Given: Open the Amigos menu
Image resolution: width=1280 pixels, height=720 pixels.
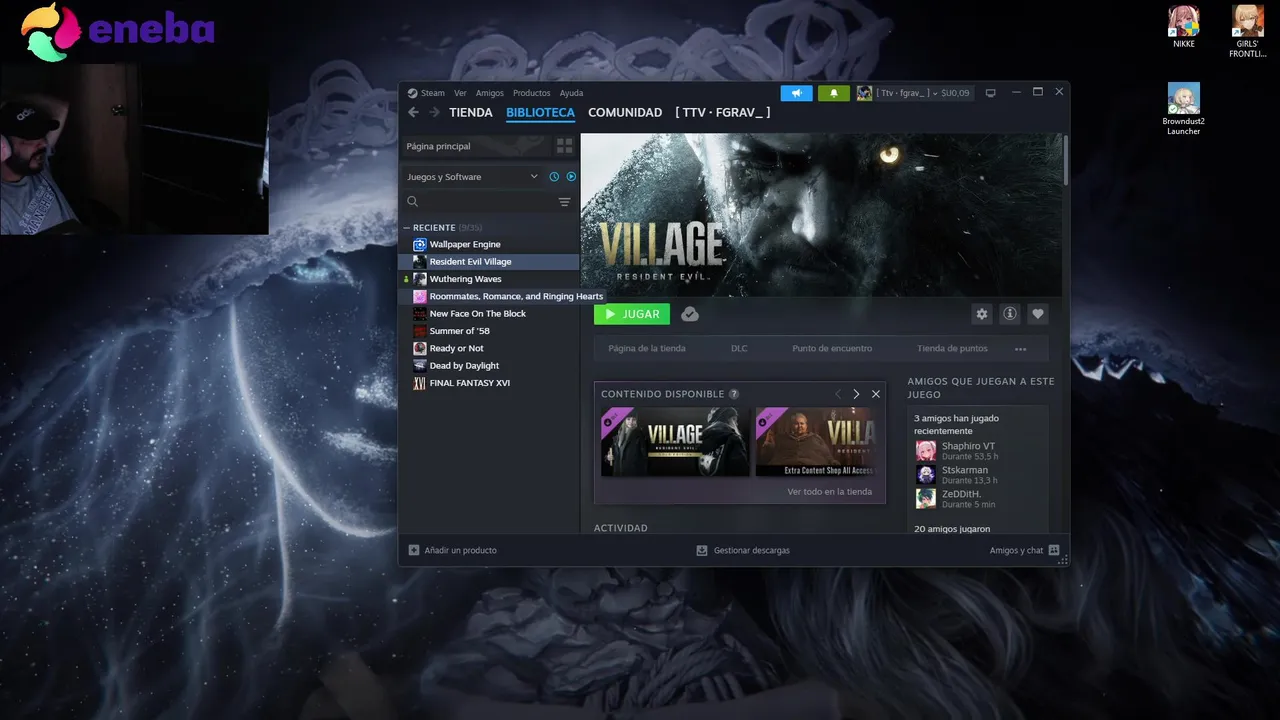Looking at the screenshot, I should pos(490,93).
